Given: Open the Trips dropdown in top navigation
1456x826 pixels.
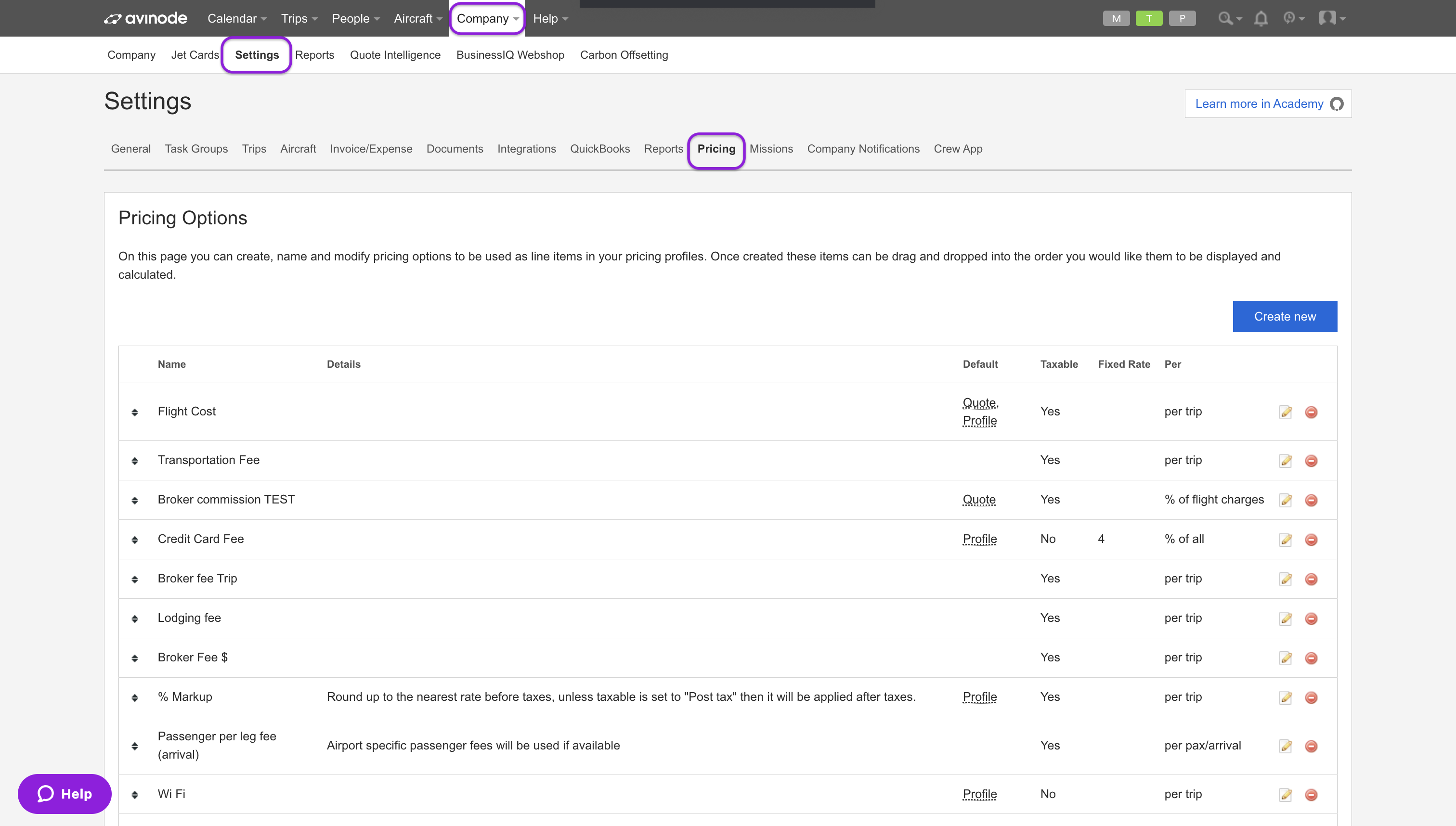Looking at the screenshot, I should click(x=299, y=18).
